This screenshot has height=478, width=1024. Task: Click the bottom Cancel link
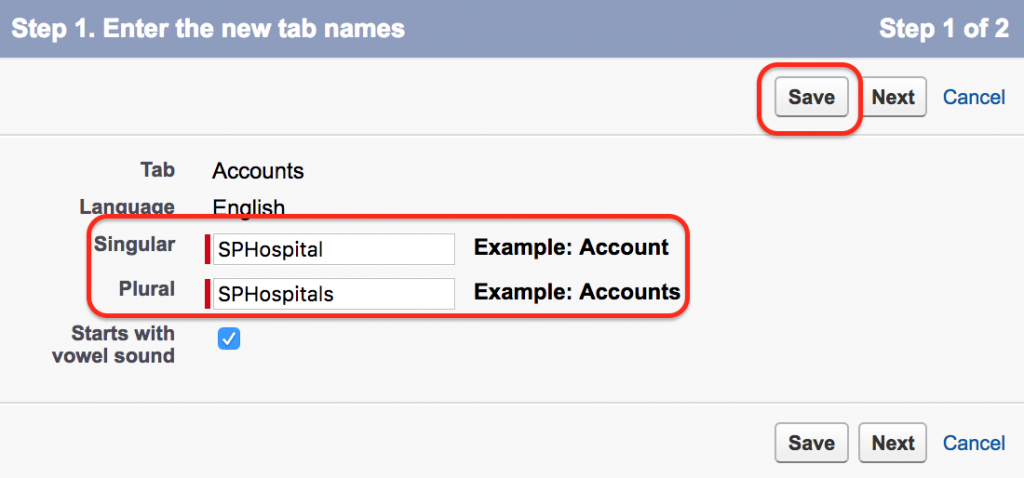point(974,443)
